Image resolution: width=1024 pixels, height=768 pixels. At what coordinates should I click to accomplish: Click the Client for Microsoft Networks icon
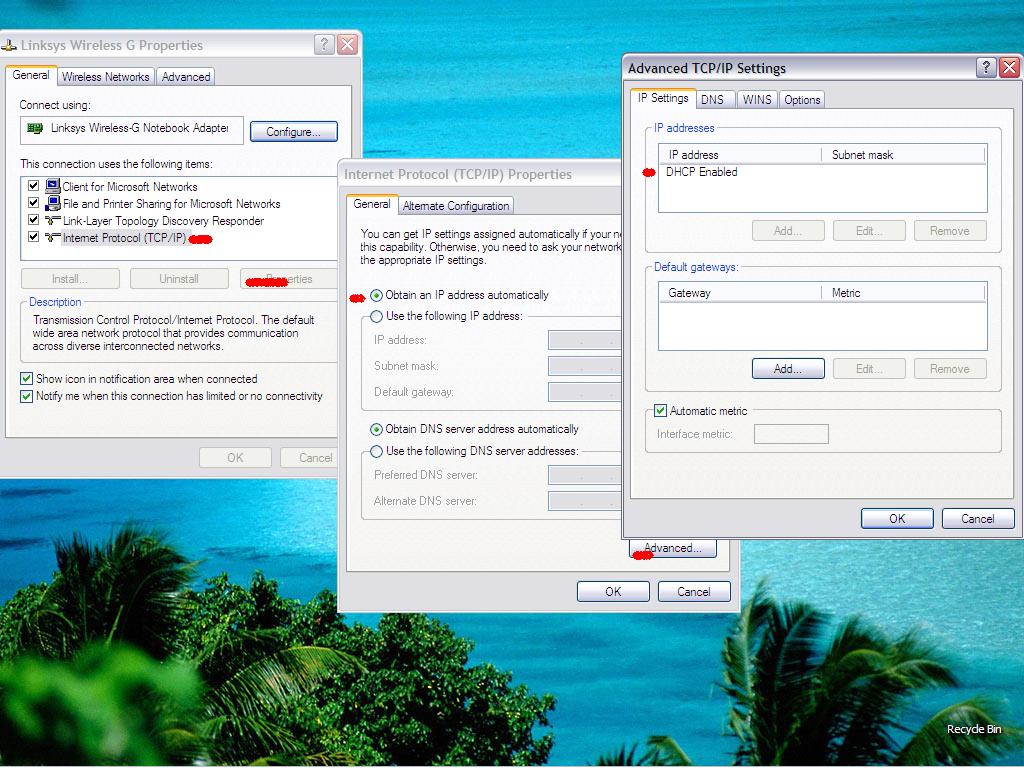(52, 186)
